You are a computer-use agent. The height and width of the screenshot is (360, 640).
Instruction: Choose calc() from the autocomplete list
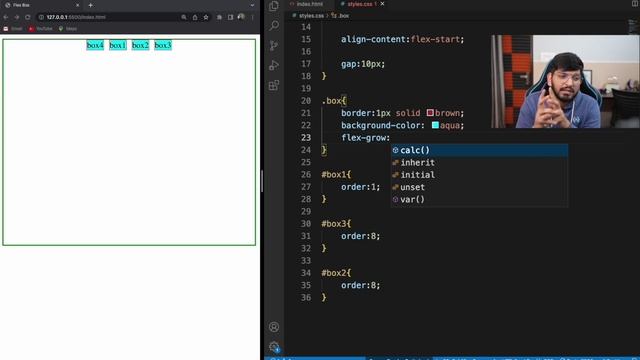(x=479, y=150)
